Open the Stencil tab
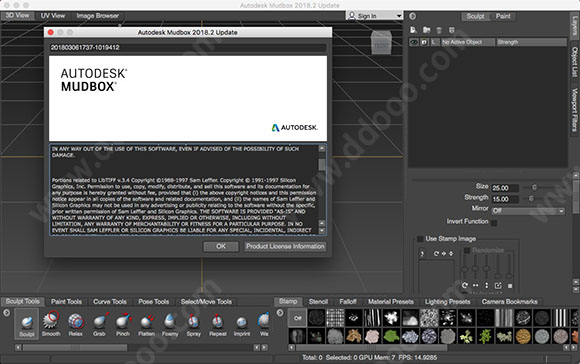Image resolution: width=580 pixels, height=364 pixels. pyautogui.click(x=318, y=302)
